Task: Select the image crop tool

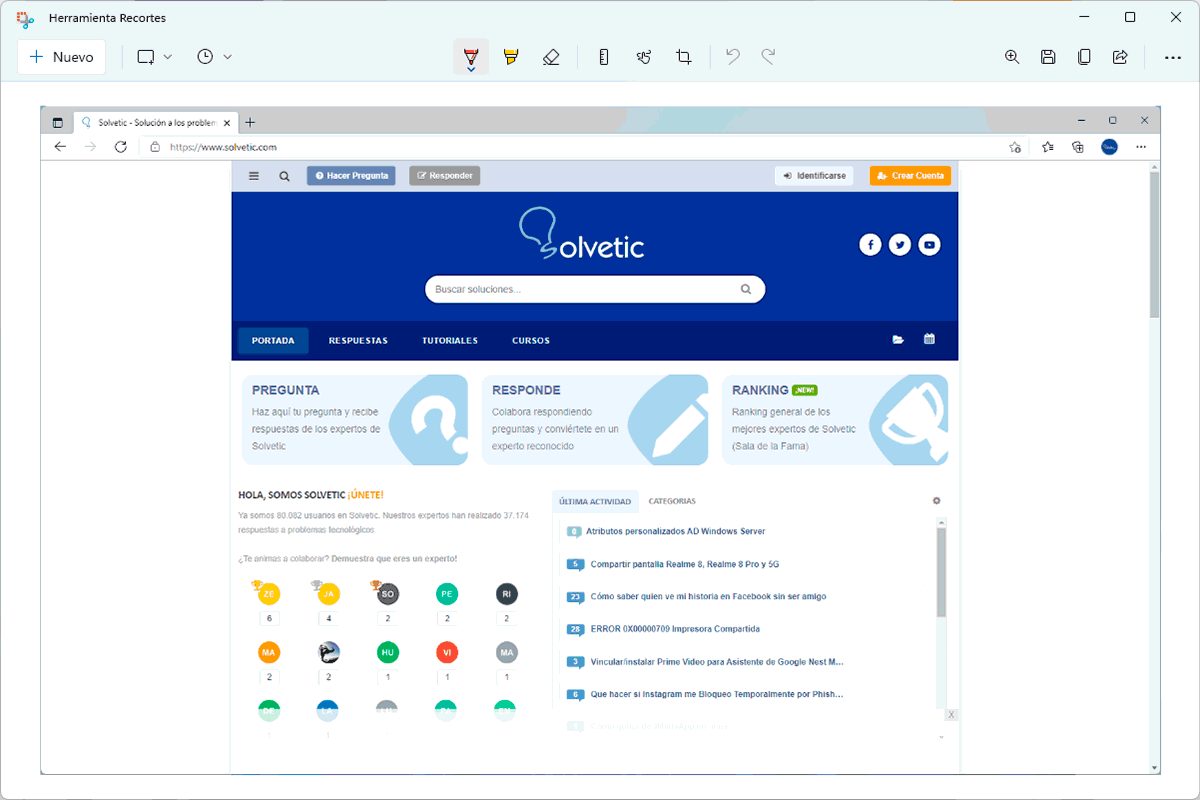Action: [x=684, y=57]
